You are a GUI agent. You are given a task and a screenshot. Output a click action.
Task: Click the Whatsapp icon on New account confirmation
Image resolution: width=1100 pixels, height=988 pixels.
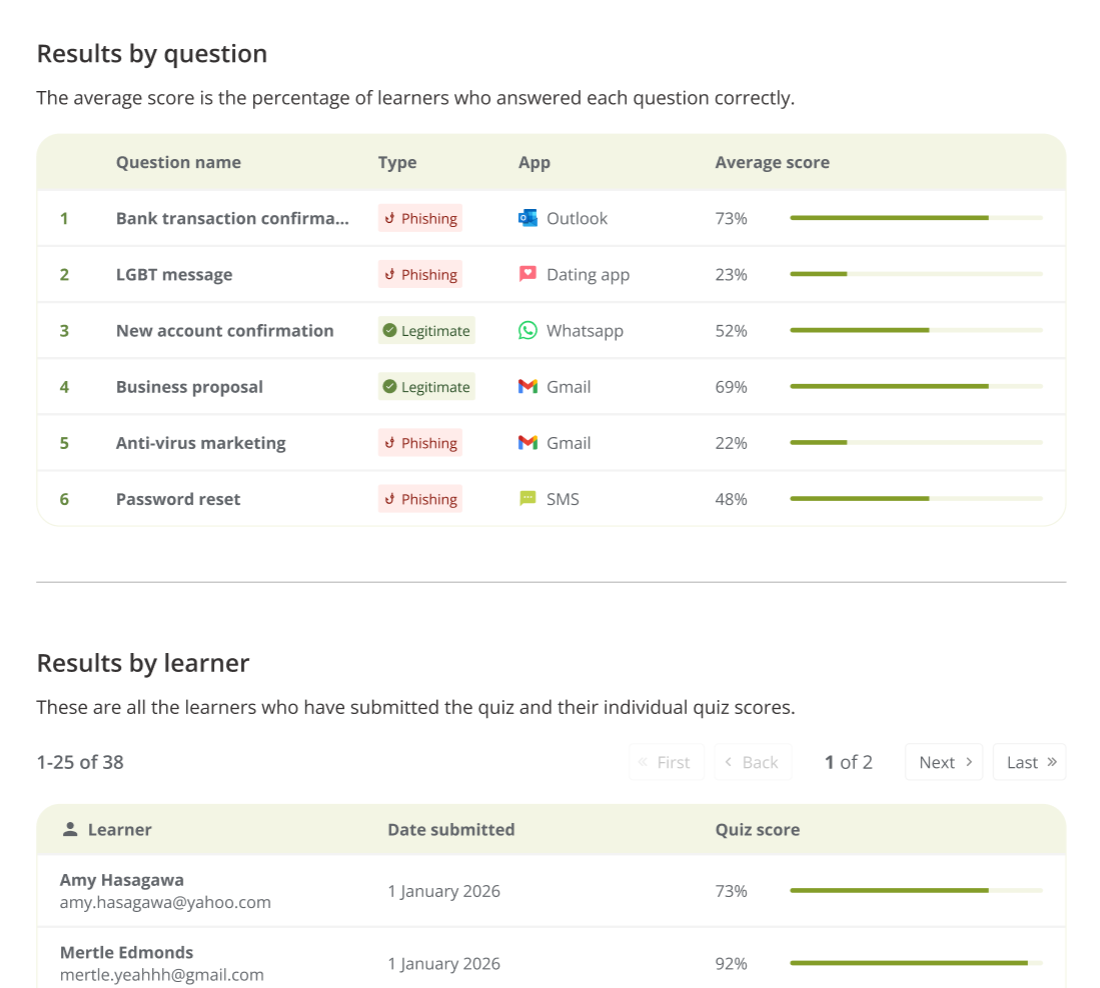[x=527, y=330]
